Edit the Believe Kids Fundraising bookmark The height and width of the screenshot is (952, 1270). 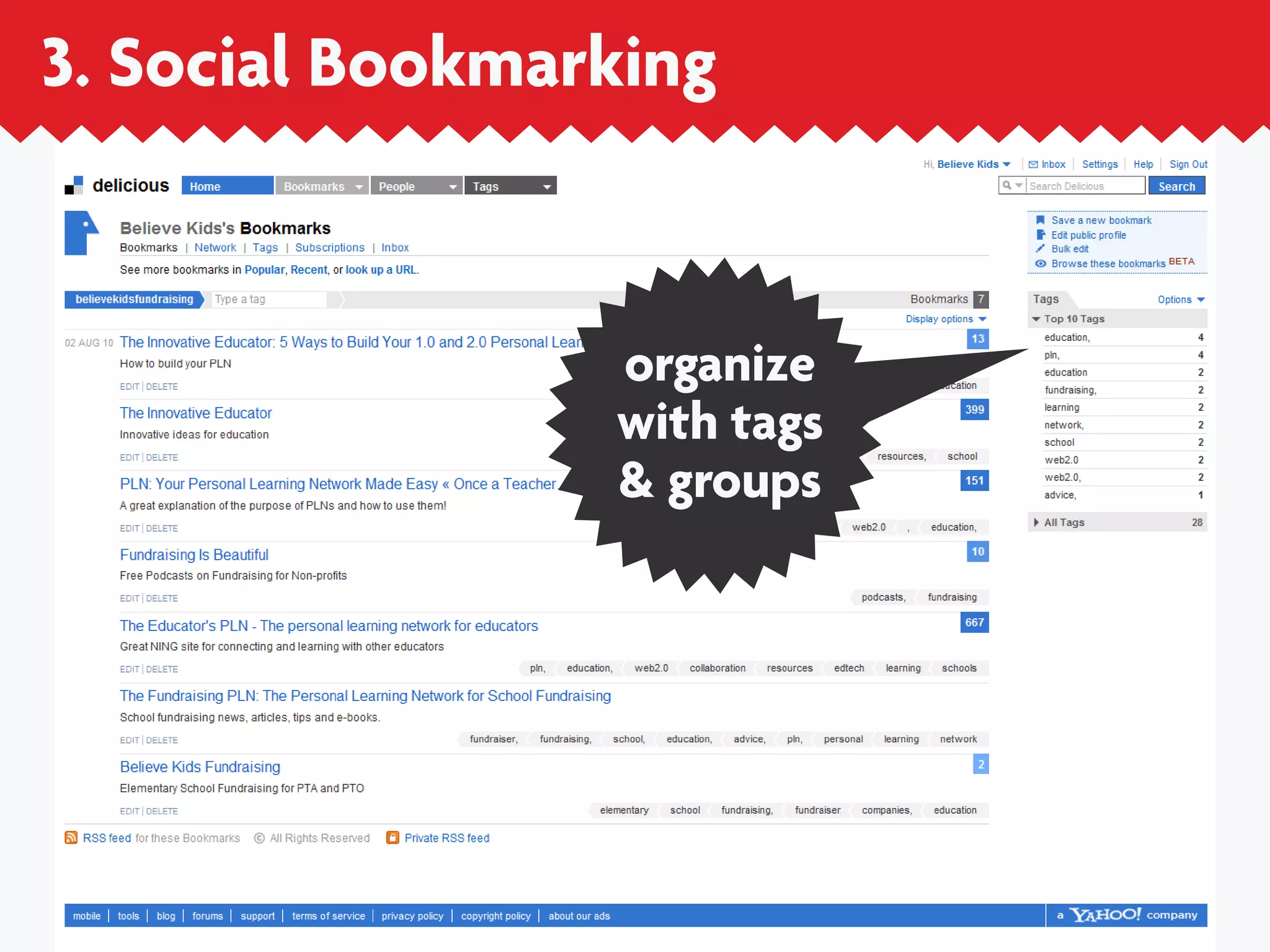click(130, 811)
